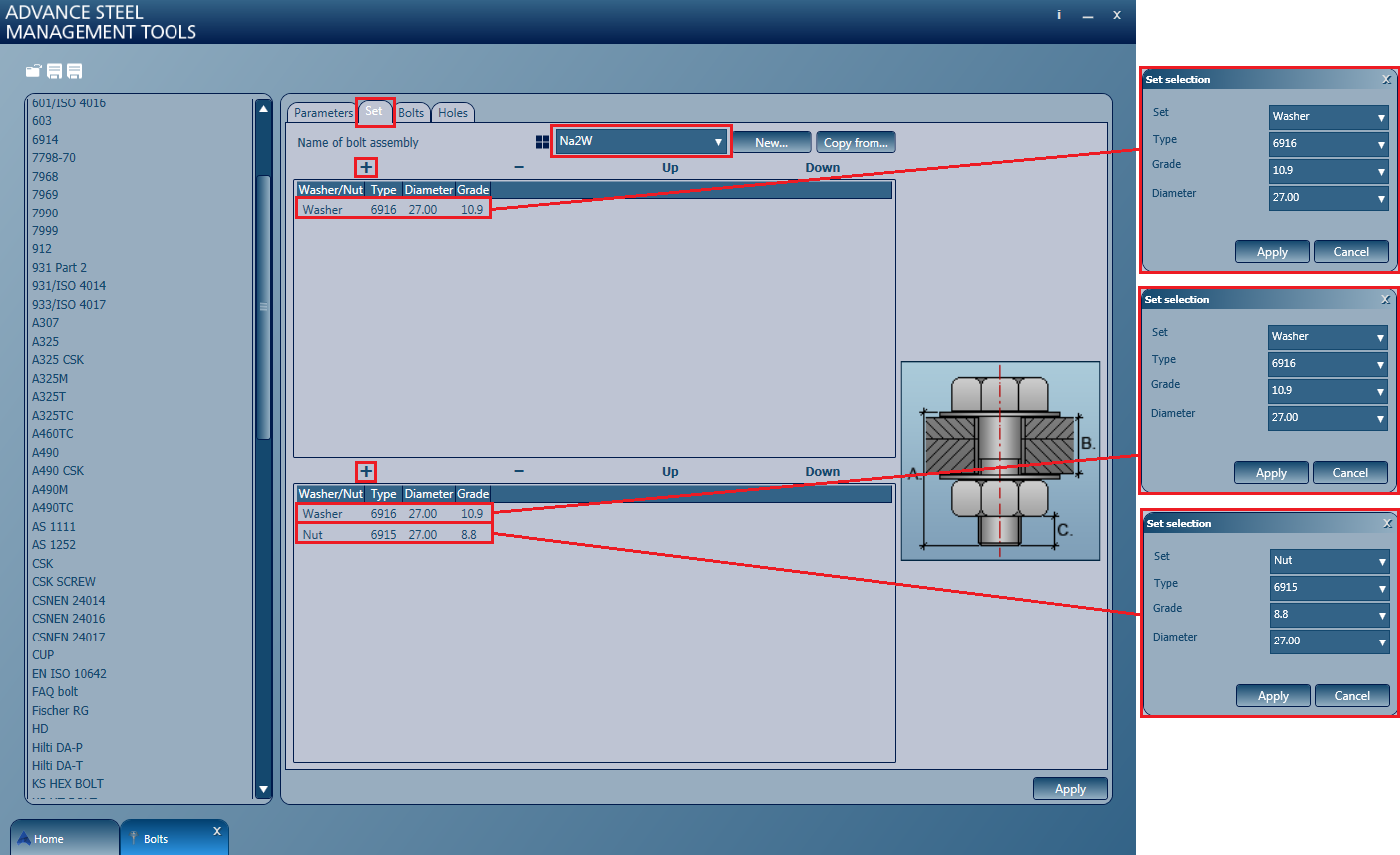Click the rightmost save disk icon above the list
1400x855 pixels.
click(x=74, y=71)
